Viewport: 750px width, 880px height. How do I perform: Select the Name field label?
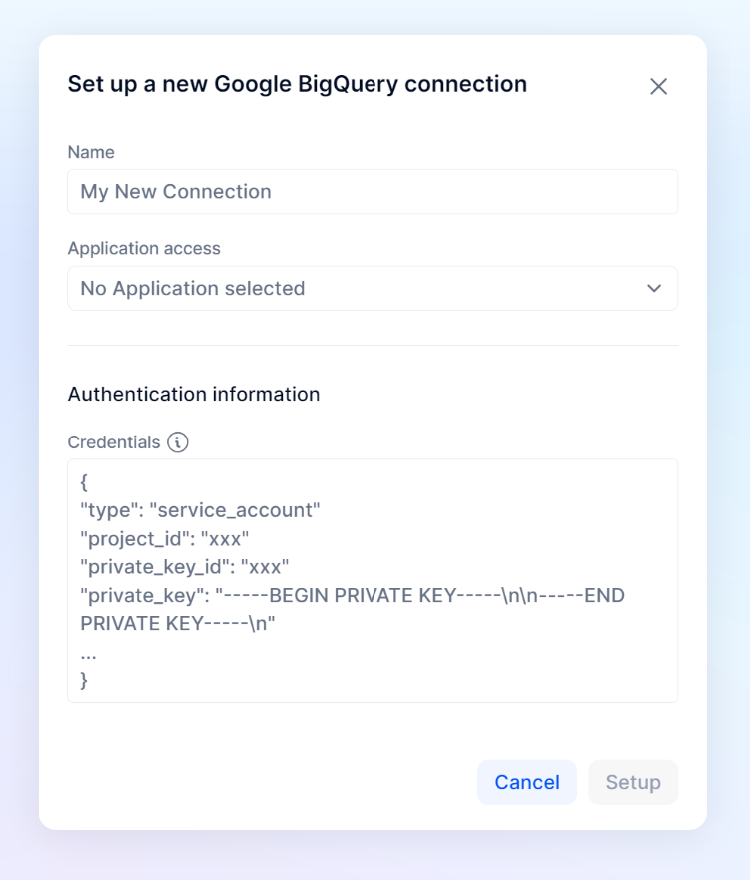91,152
